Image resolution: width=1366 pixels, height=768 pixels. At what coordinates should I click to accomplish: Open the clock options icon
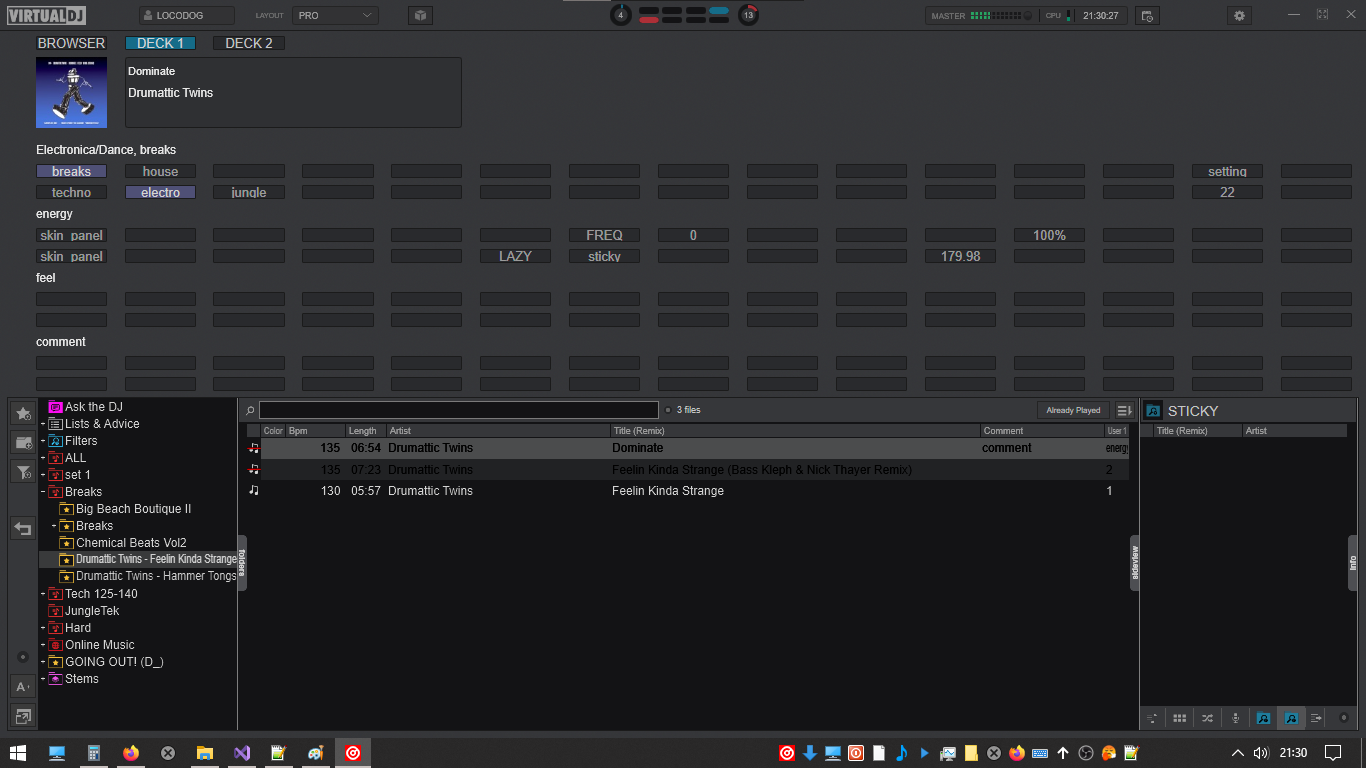tap(1147, 16)
